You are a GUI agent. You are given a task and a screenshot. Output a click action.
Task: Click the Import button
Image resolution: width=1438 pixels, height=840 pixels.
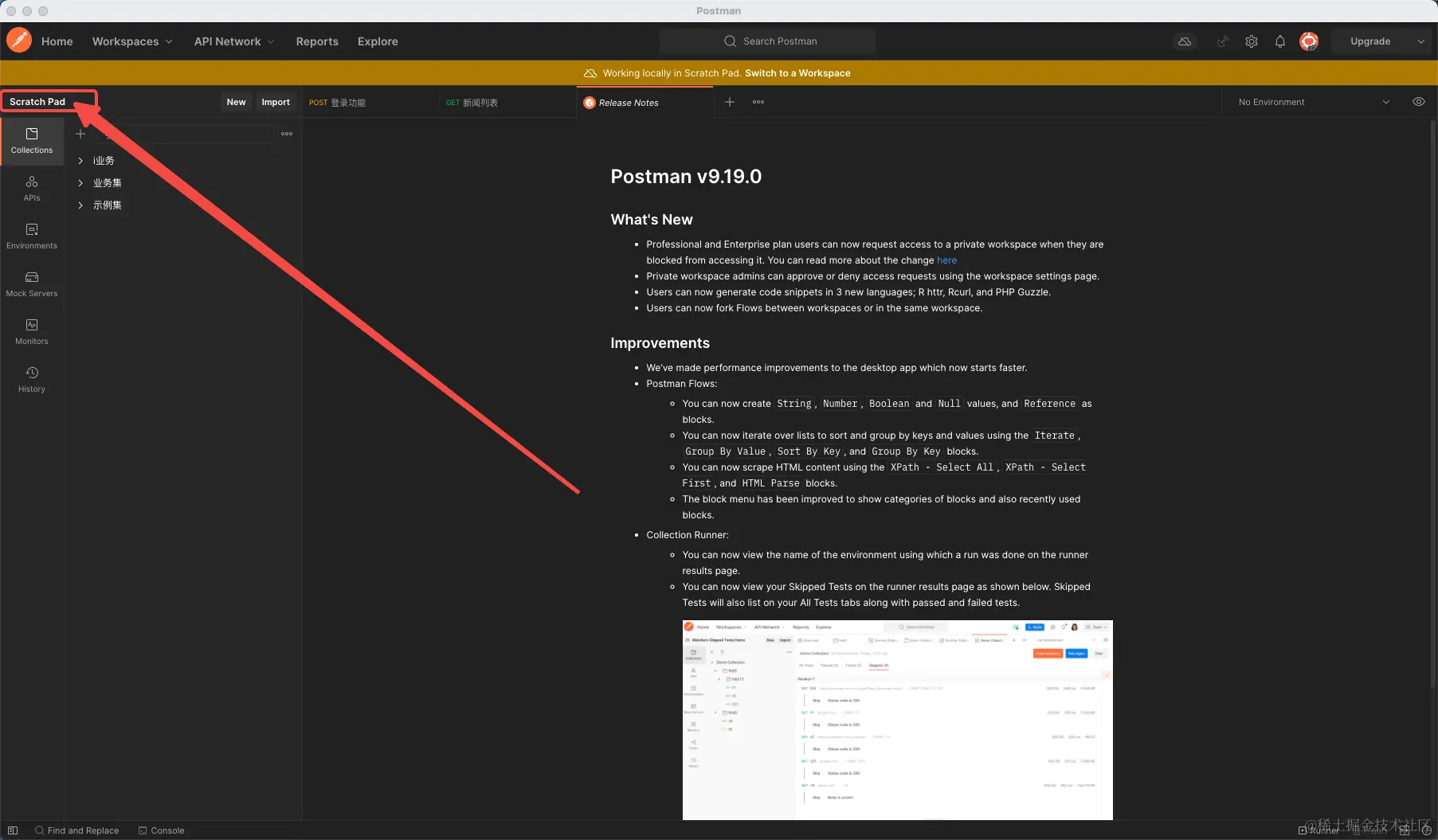(x=276, y=102)
